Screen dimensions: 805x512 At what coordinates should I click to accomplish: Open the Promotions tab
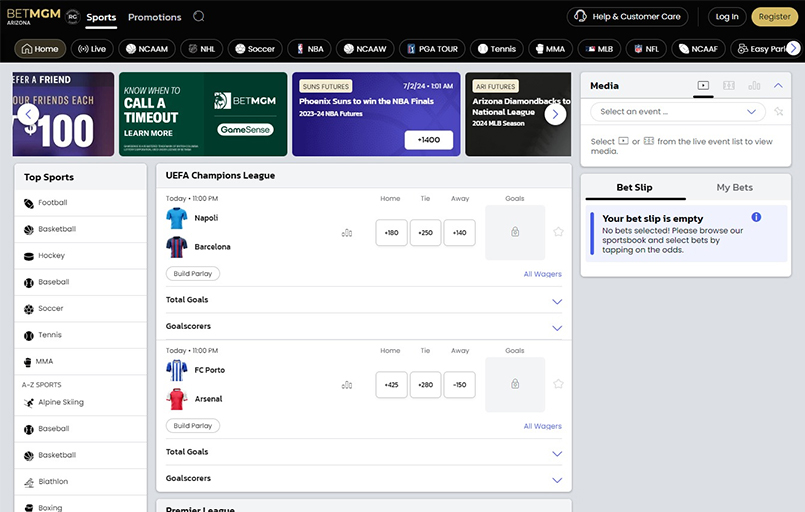[155, 17]
